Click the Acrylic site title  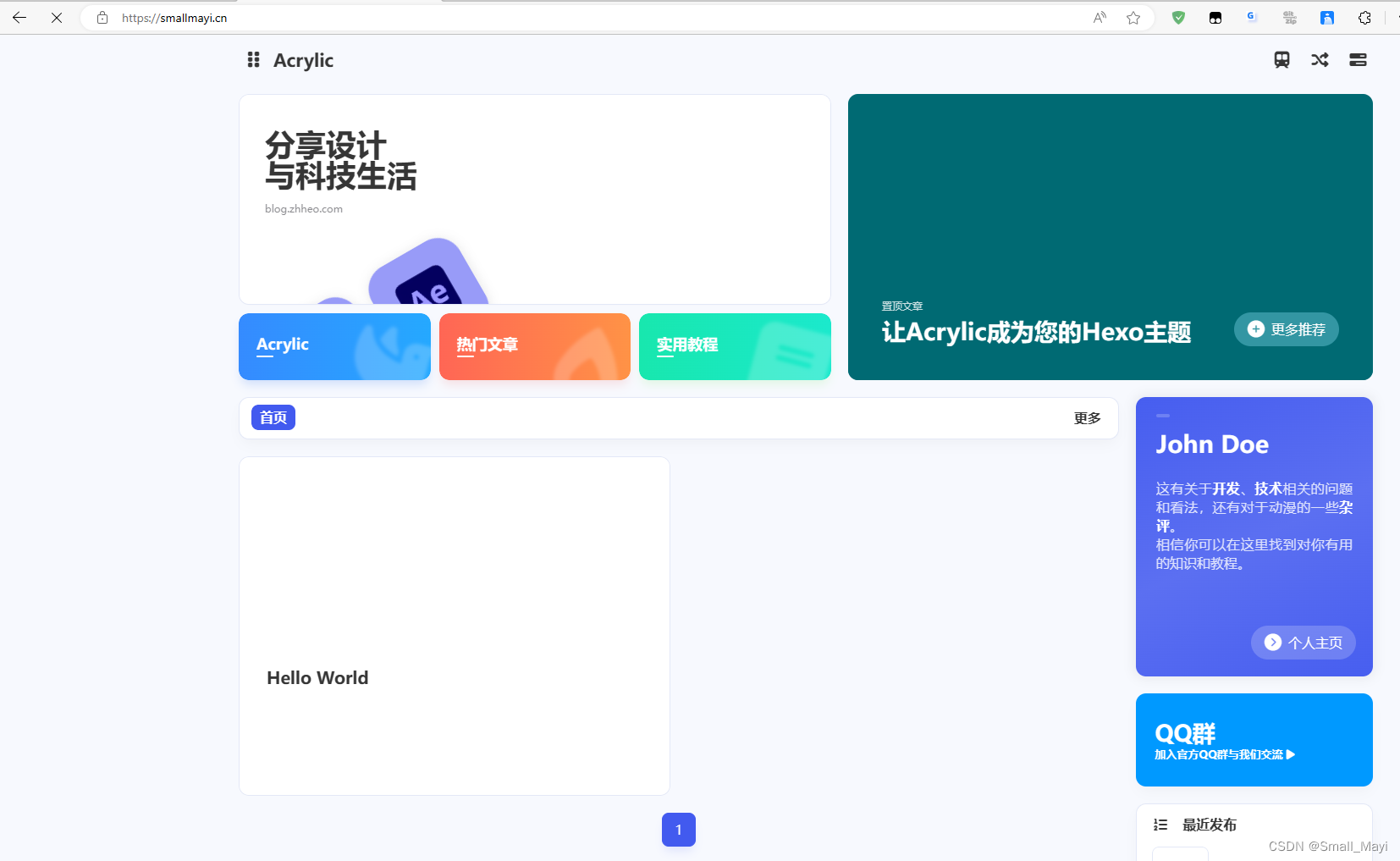tap(303, 60)
